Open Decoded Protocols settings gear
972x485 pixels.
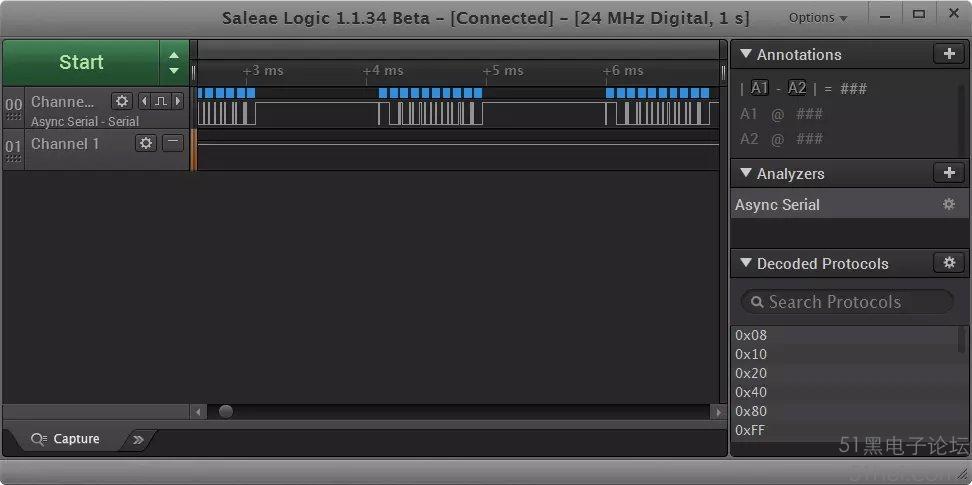click(949, 263)
